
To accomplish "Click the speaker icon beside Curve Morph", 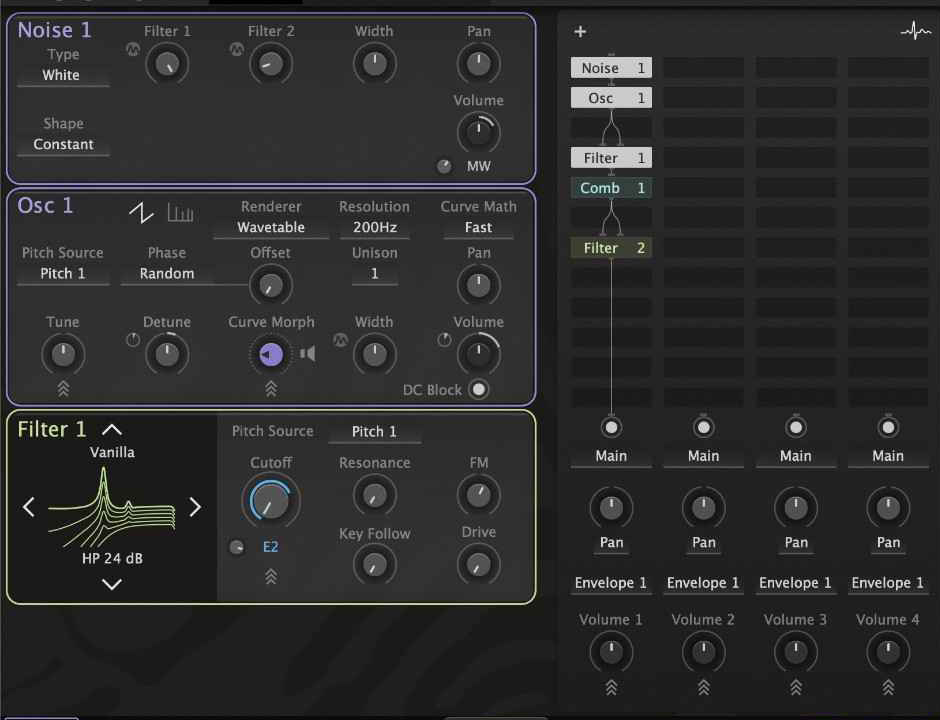I will pos(308,354).
